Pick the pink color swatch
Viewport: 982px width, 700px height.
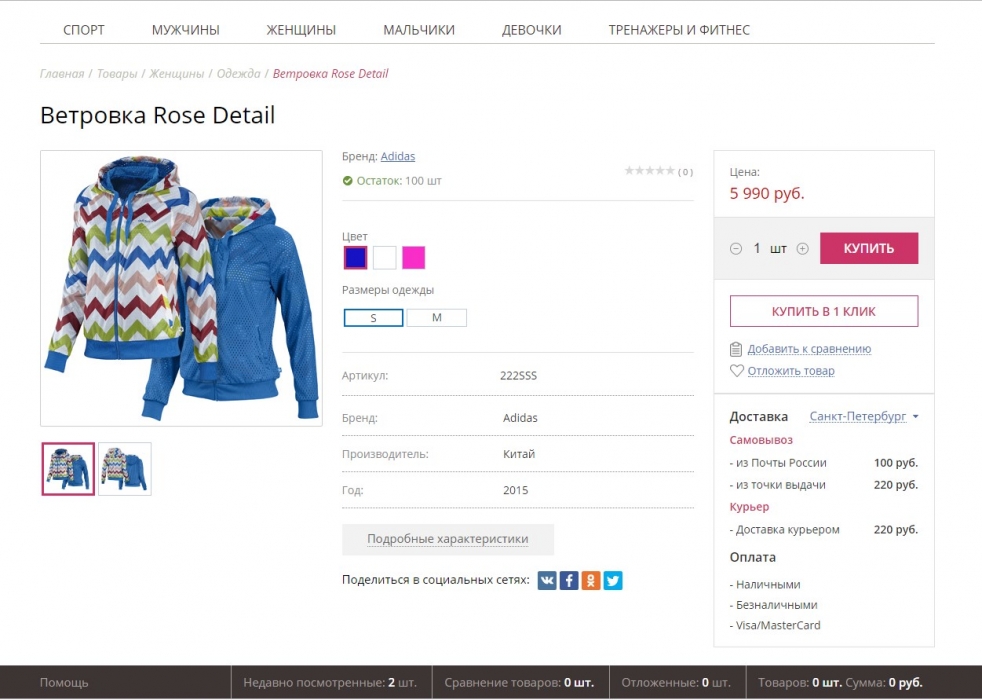pos(414,258)
